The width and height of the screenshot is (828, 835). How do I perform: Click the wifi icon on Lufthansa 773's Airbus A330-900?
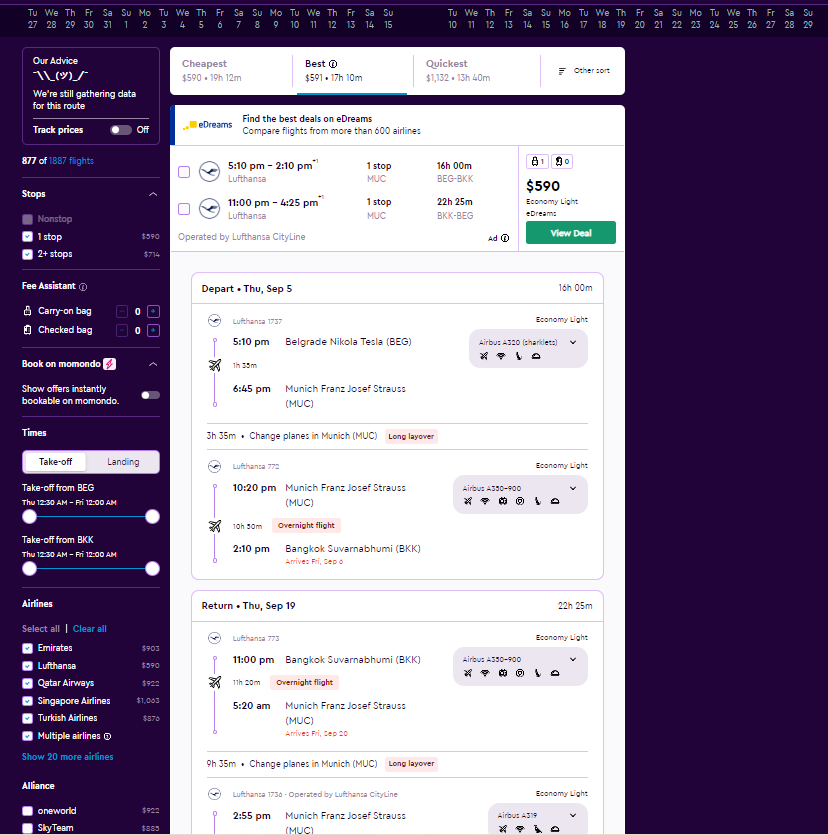485,673
